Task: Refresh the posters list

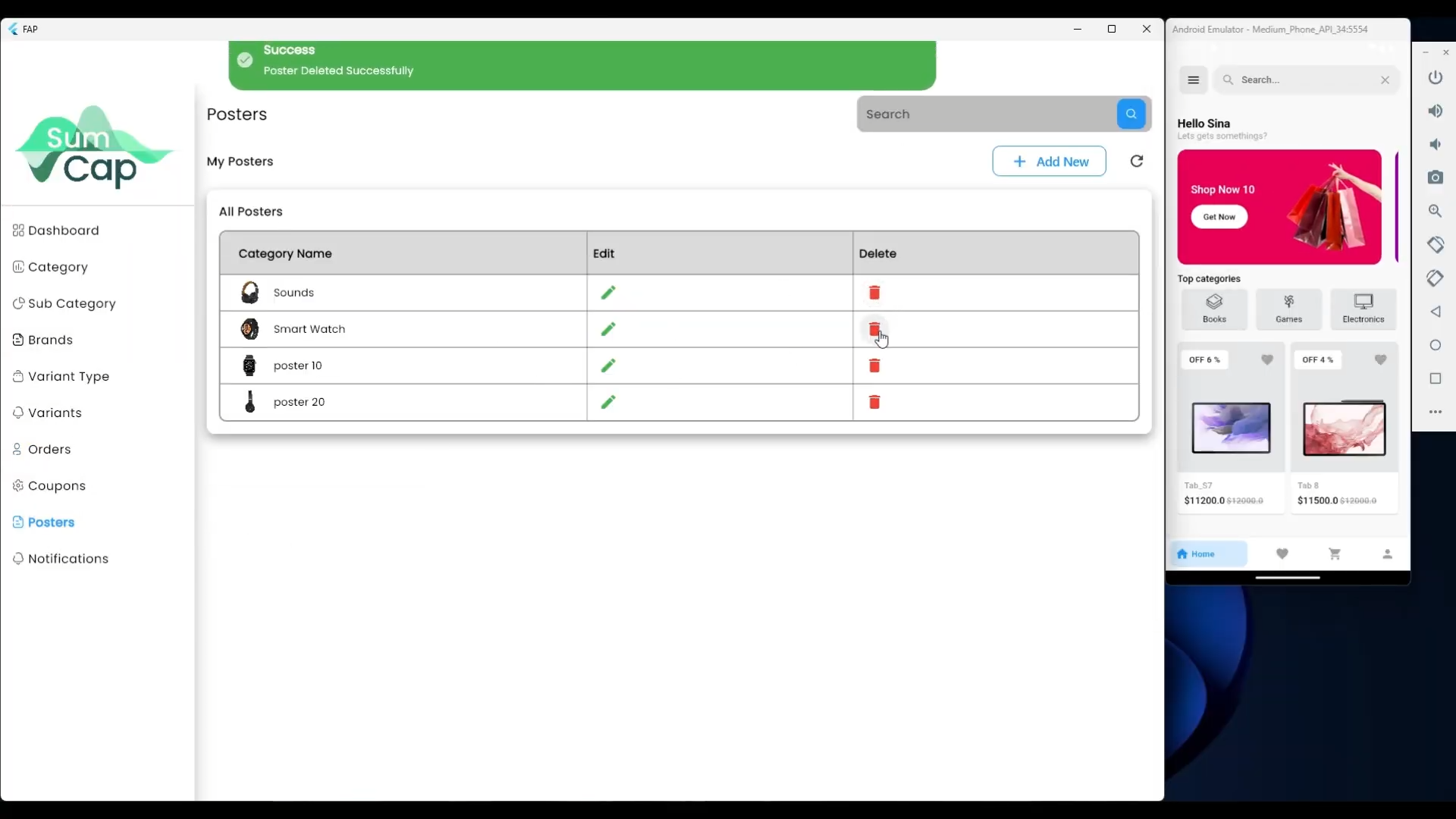Action: (x=1137, y=162)
